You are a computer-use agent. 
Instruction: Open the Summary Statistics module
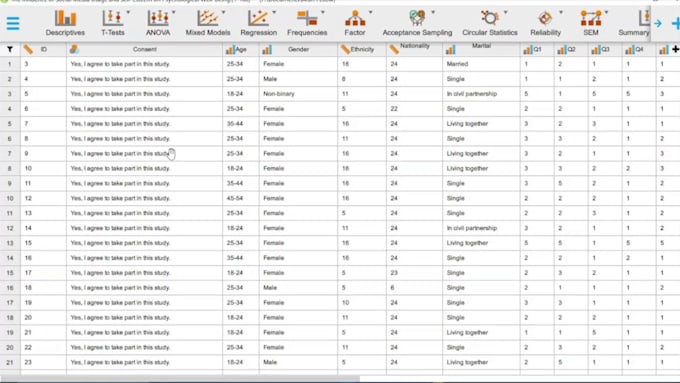point(634,23)
